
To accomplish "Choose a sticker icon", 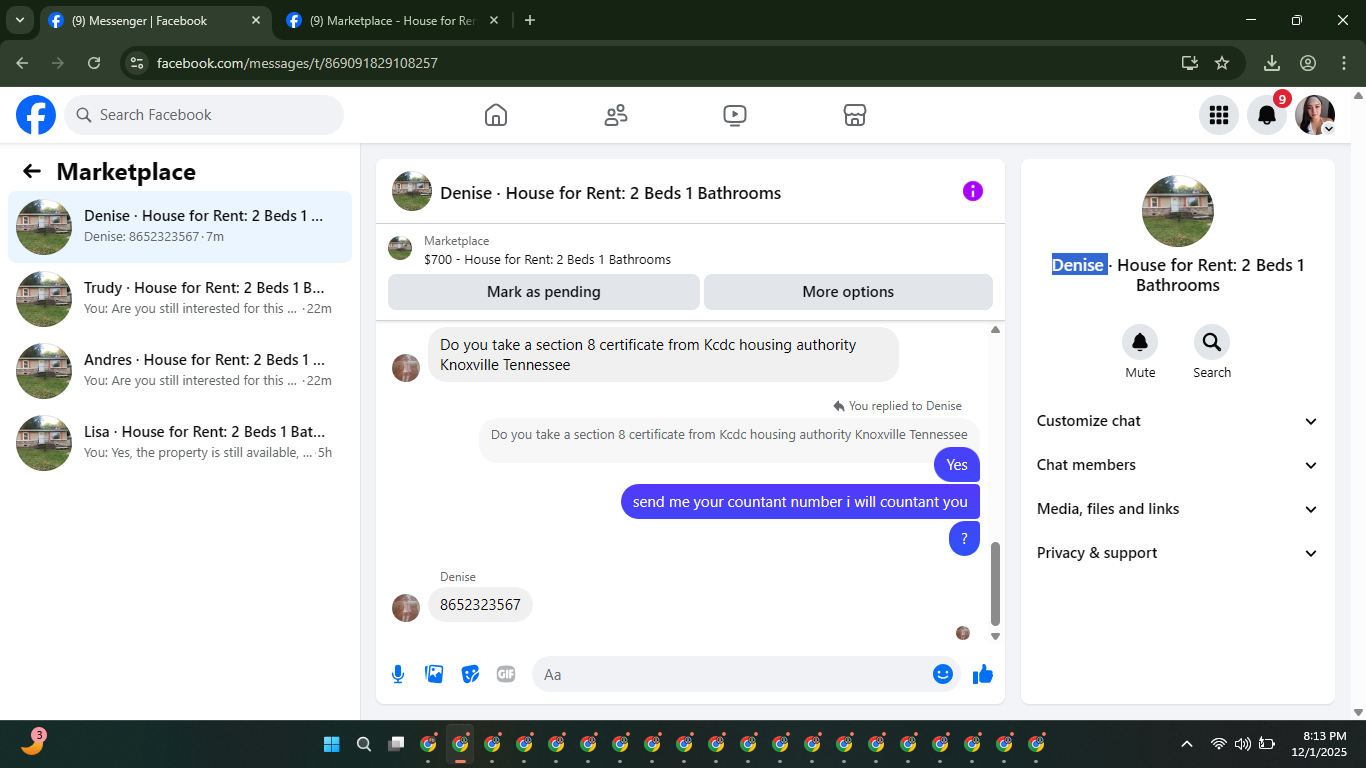I will (x=470, y=674).
